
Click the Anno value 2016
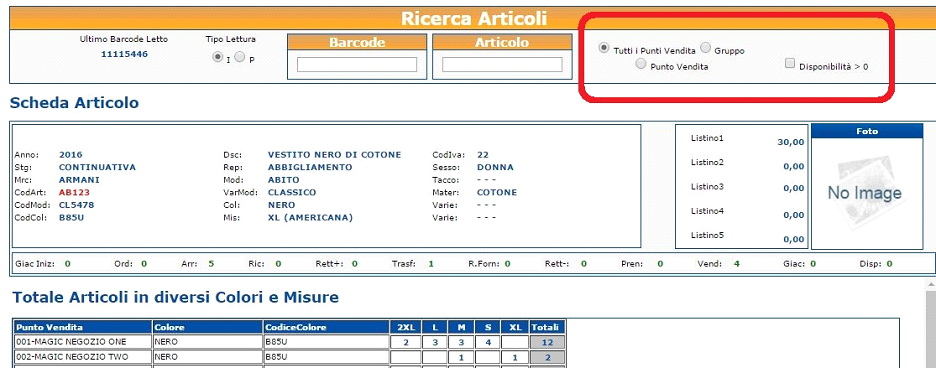click(x=70, y=155)
